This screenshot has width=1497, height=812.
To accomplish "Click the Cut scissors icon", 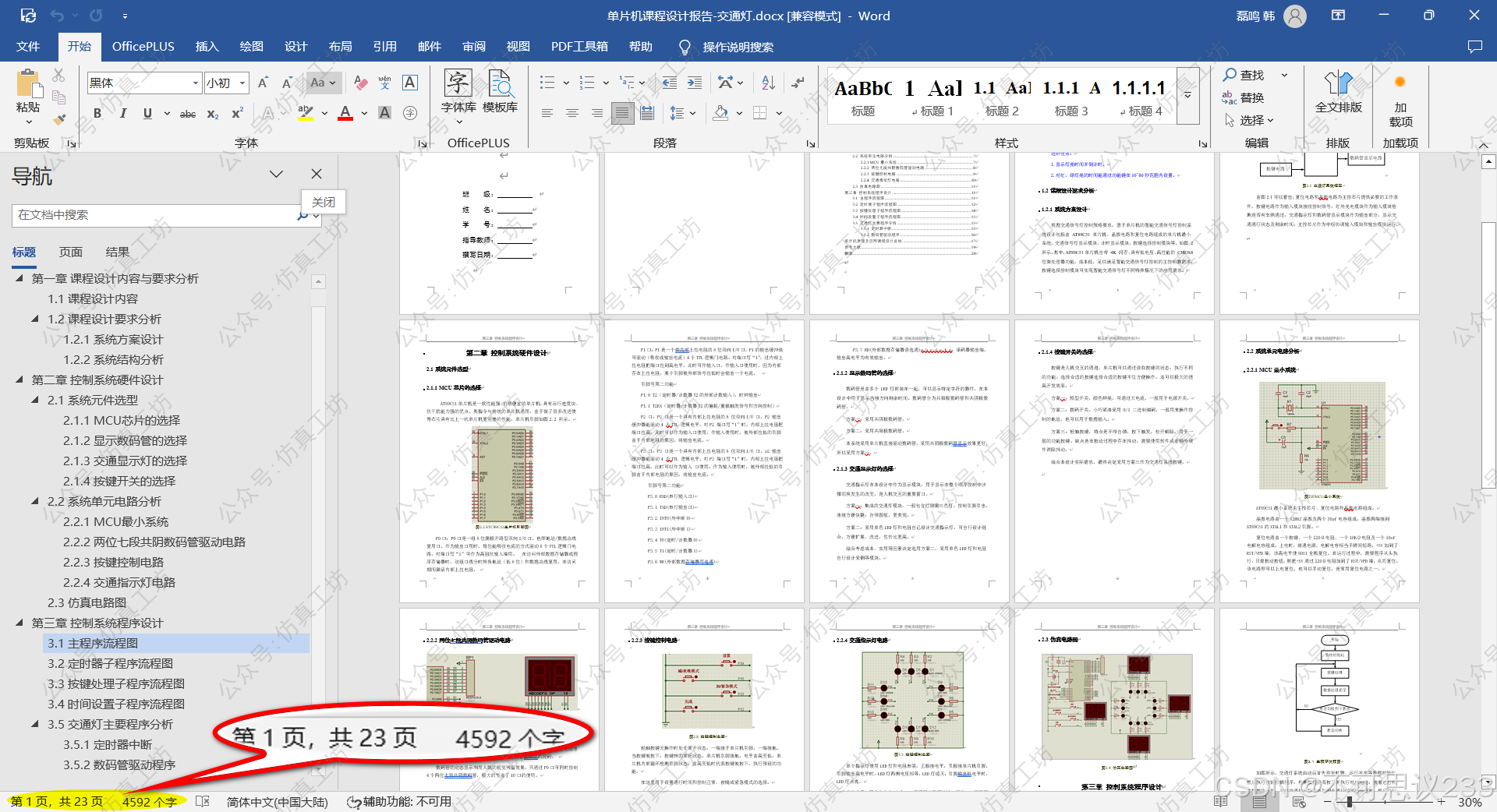I will [58, 76].
